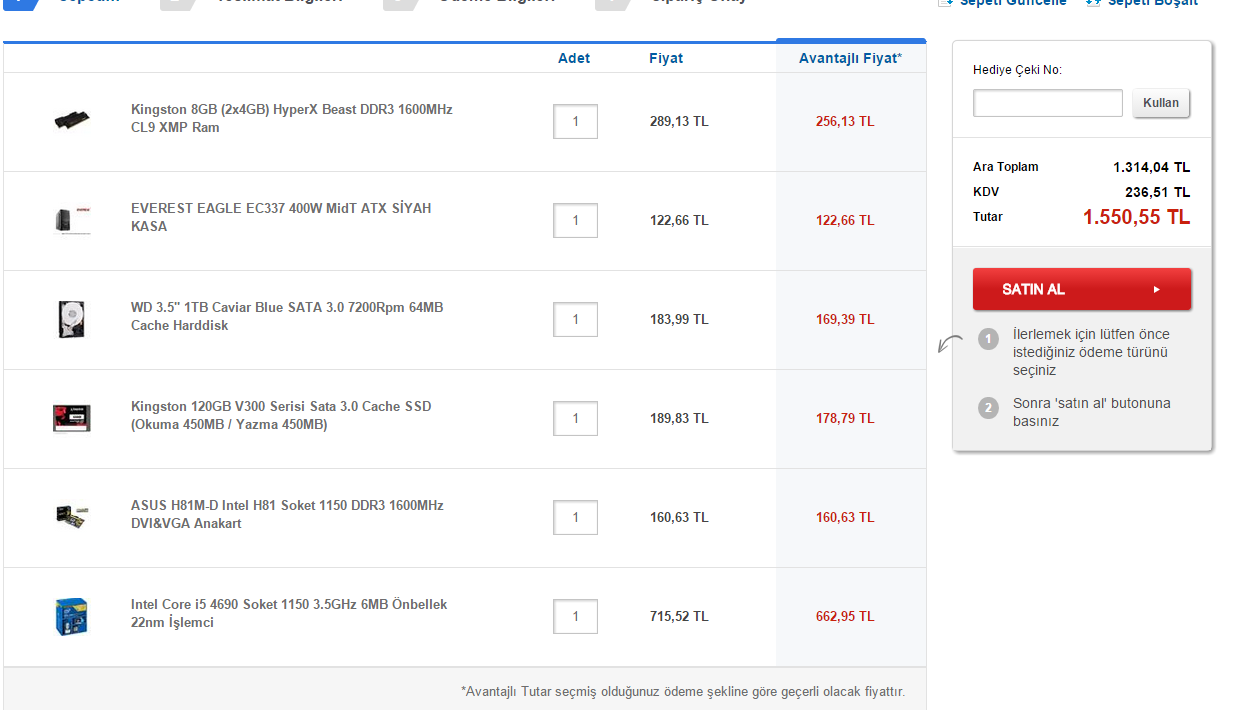Click the Intel Core i5 4690 box image

(72, 616)
